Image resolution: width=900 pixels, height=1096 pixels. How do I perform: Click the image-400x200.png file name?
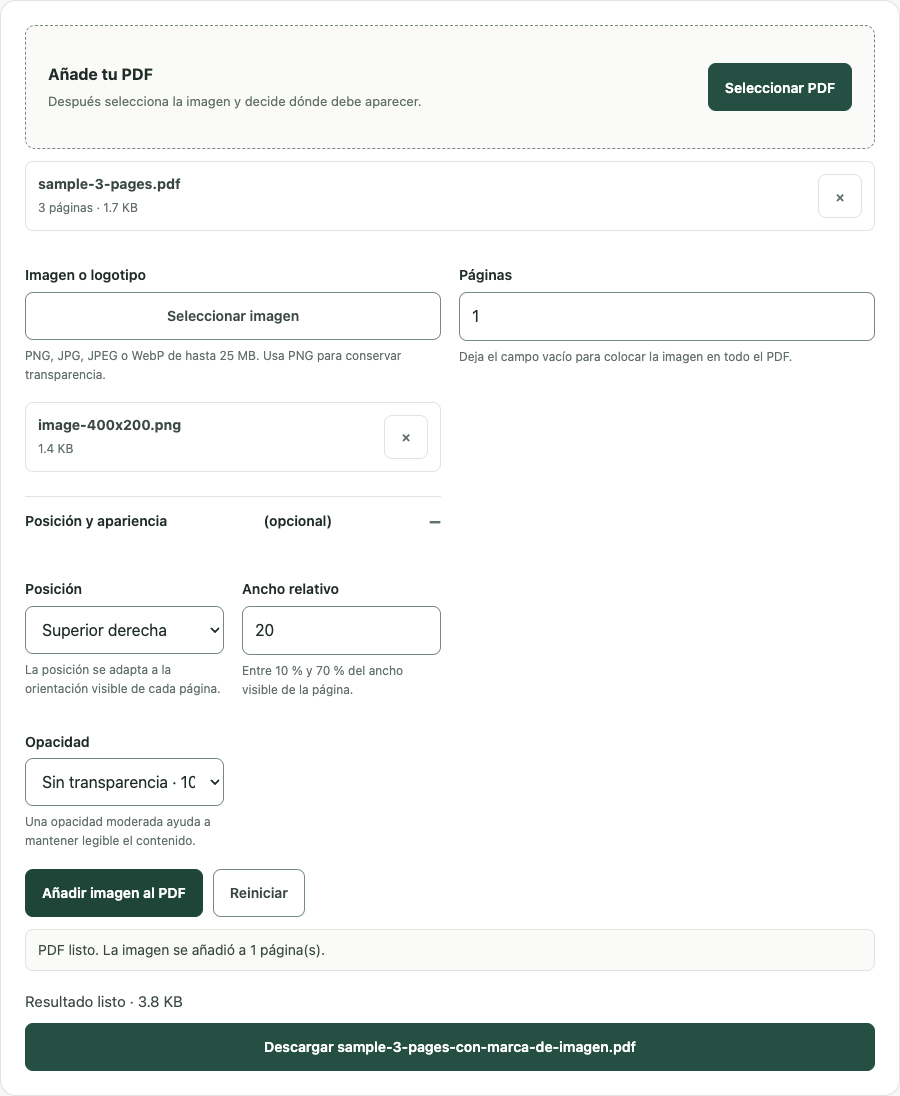[x=109, y=425]
